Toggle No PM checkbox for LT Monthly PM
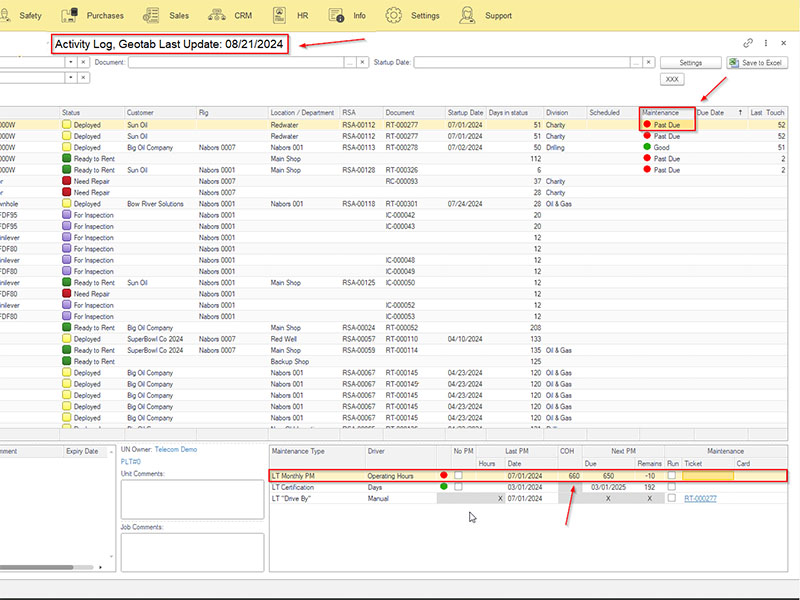The image size is (800, 600). (x=459, y=475)
